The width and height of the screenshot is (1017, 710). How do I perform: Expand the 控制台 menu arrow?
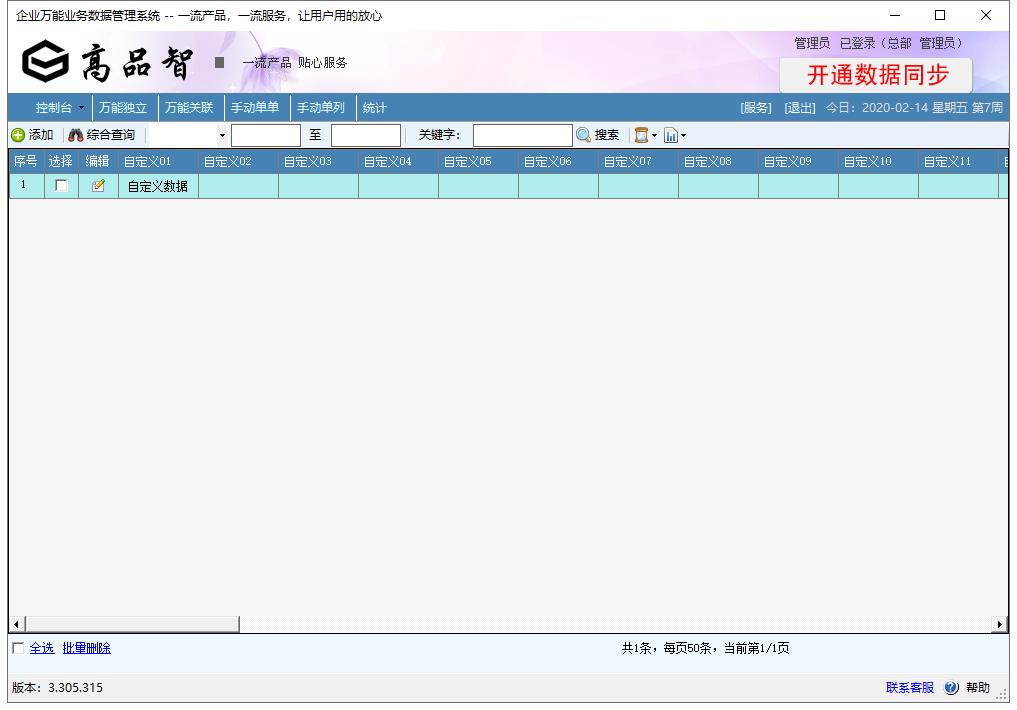click(x=81, y=108)
